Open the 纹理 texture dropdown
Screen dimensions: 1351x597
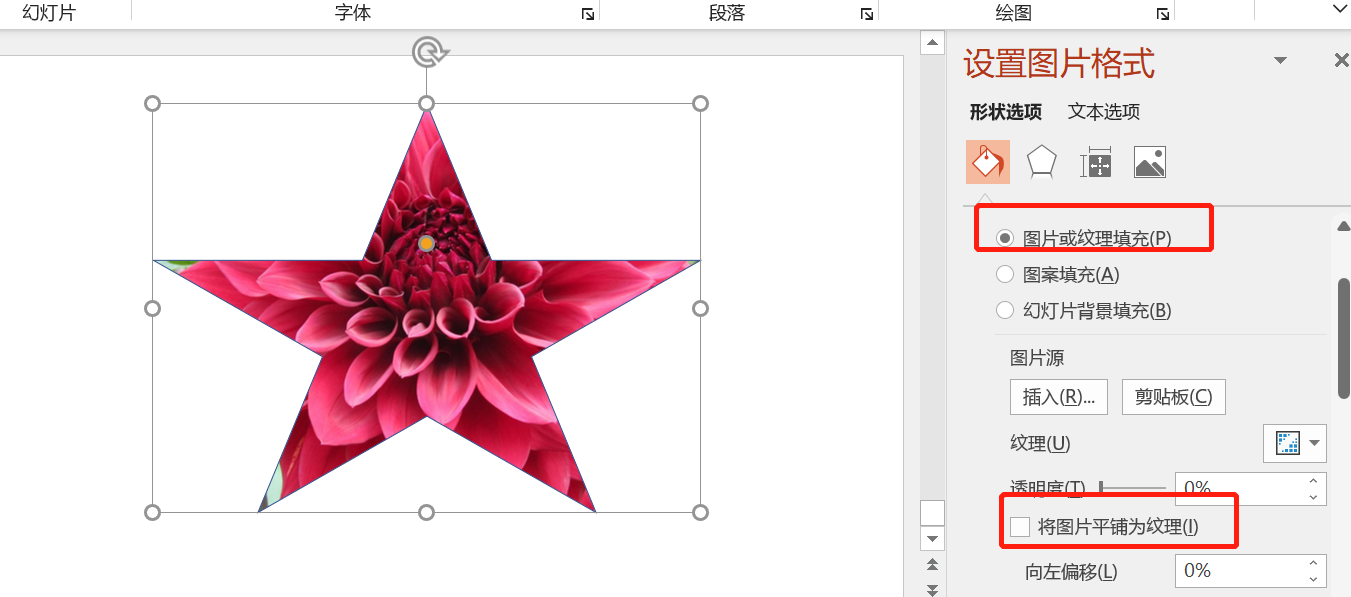click(x=1295, y=443)
